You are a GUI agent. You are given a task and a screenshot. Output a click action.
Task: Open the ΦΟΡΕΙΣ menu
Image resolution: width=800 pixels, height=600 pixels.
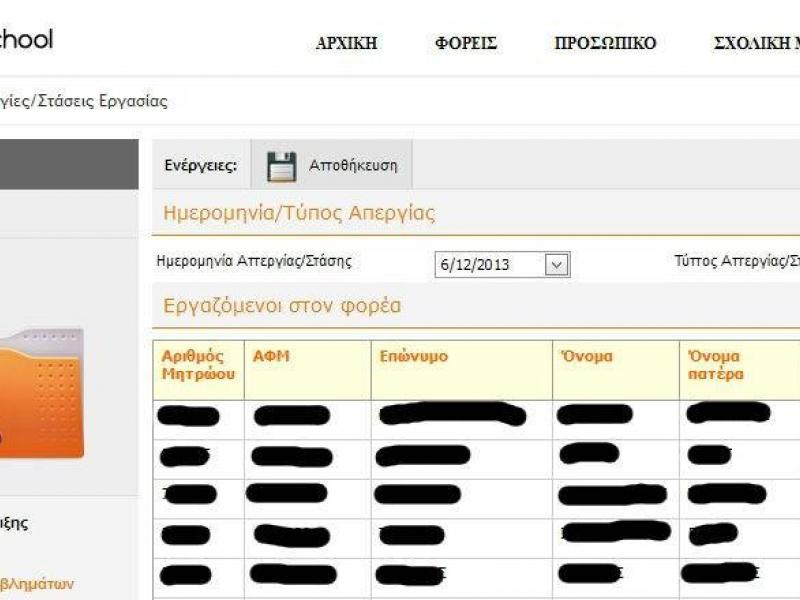(465, 43)
